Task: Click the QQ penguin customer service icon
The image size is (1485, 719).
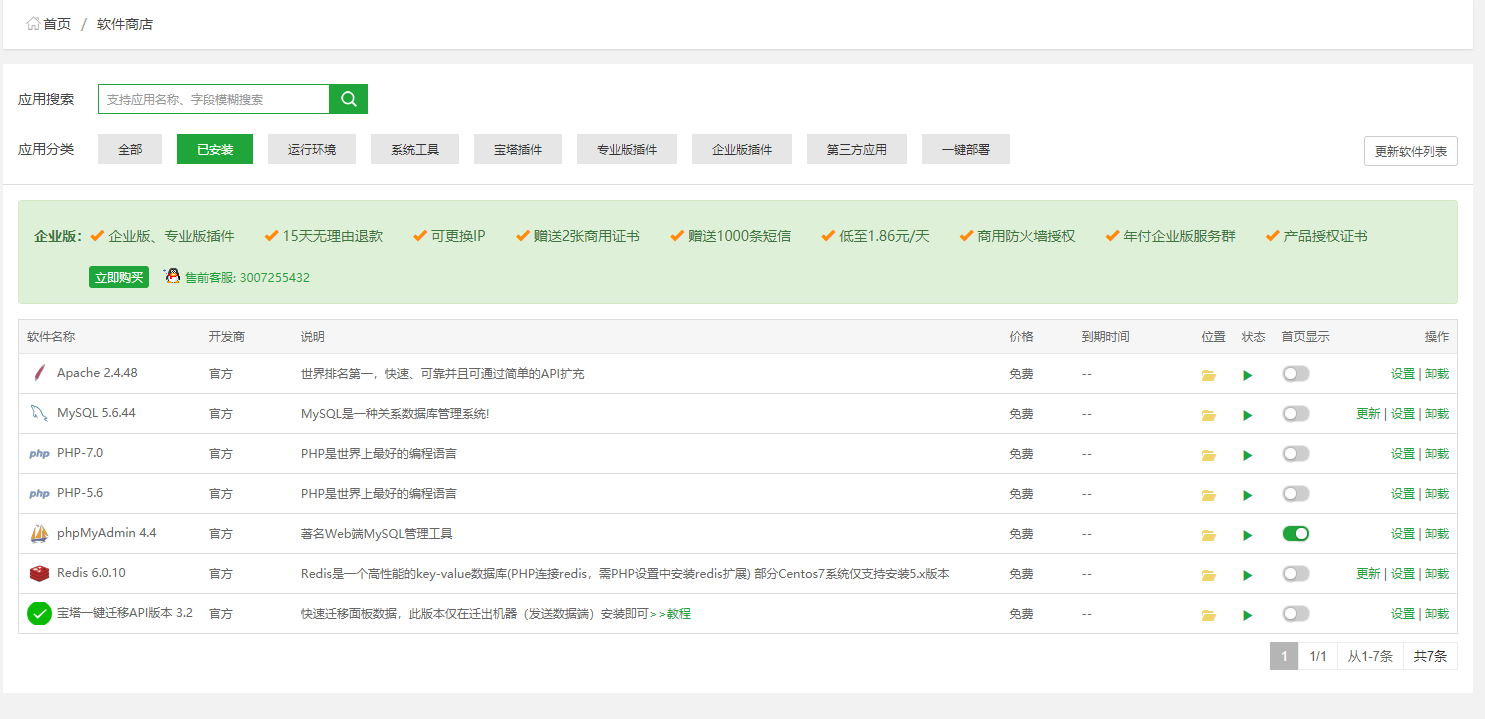Action: point(172,276)
